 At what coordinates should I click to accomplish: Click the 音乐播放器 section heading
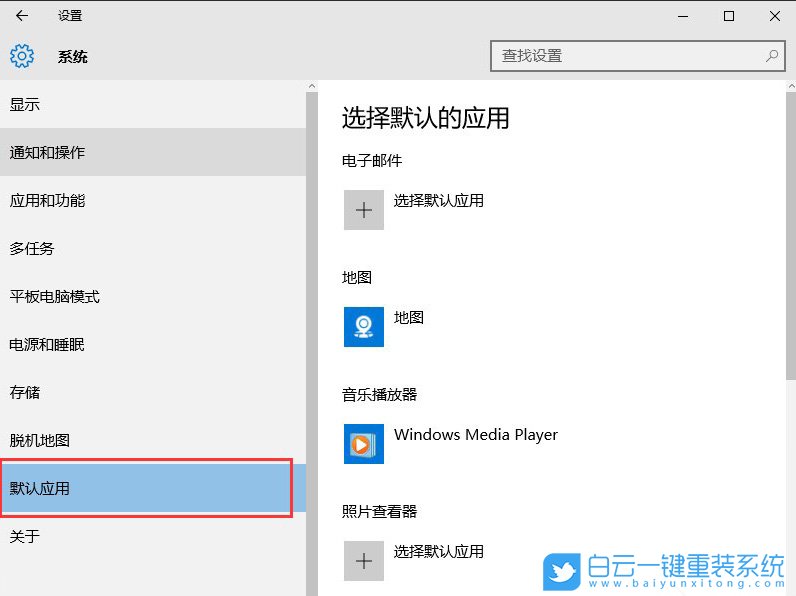[x=379, y=394]
